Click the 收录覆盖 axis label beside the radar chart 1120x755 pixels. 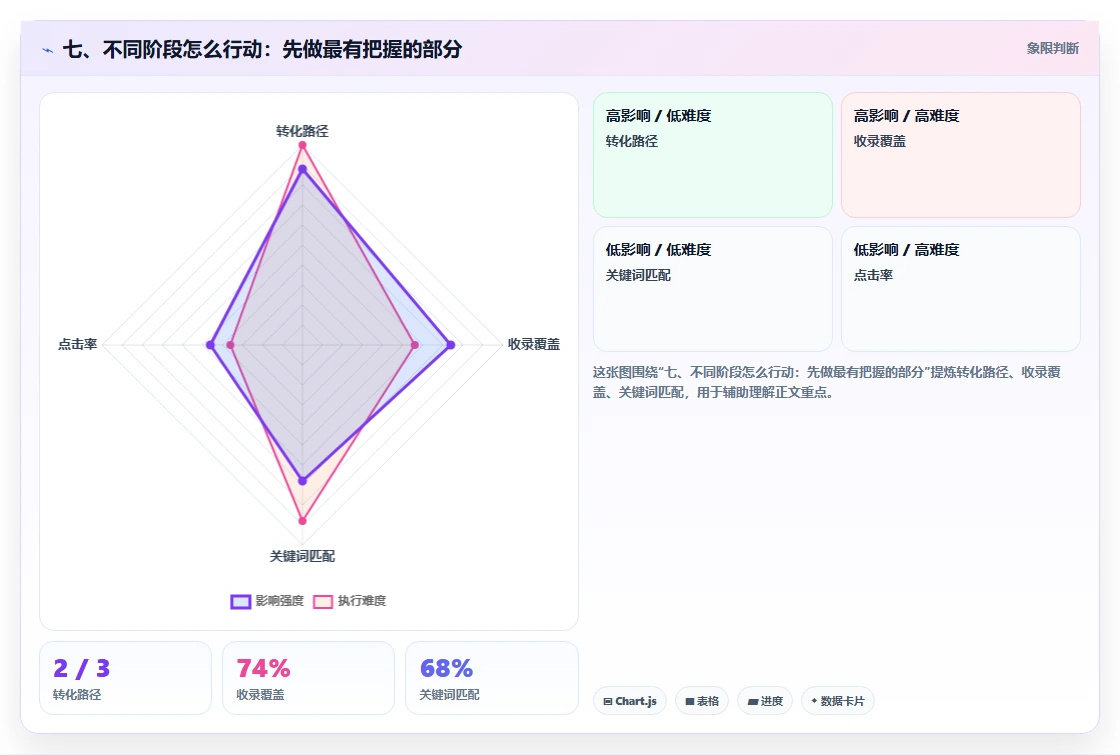pyautogui.click(x=534, y=344)
